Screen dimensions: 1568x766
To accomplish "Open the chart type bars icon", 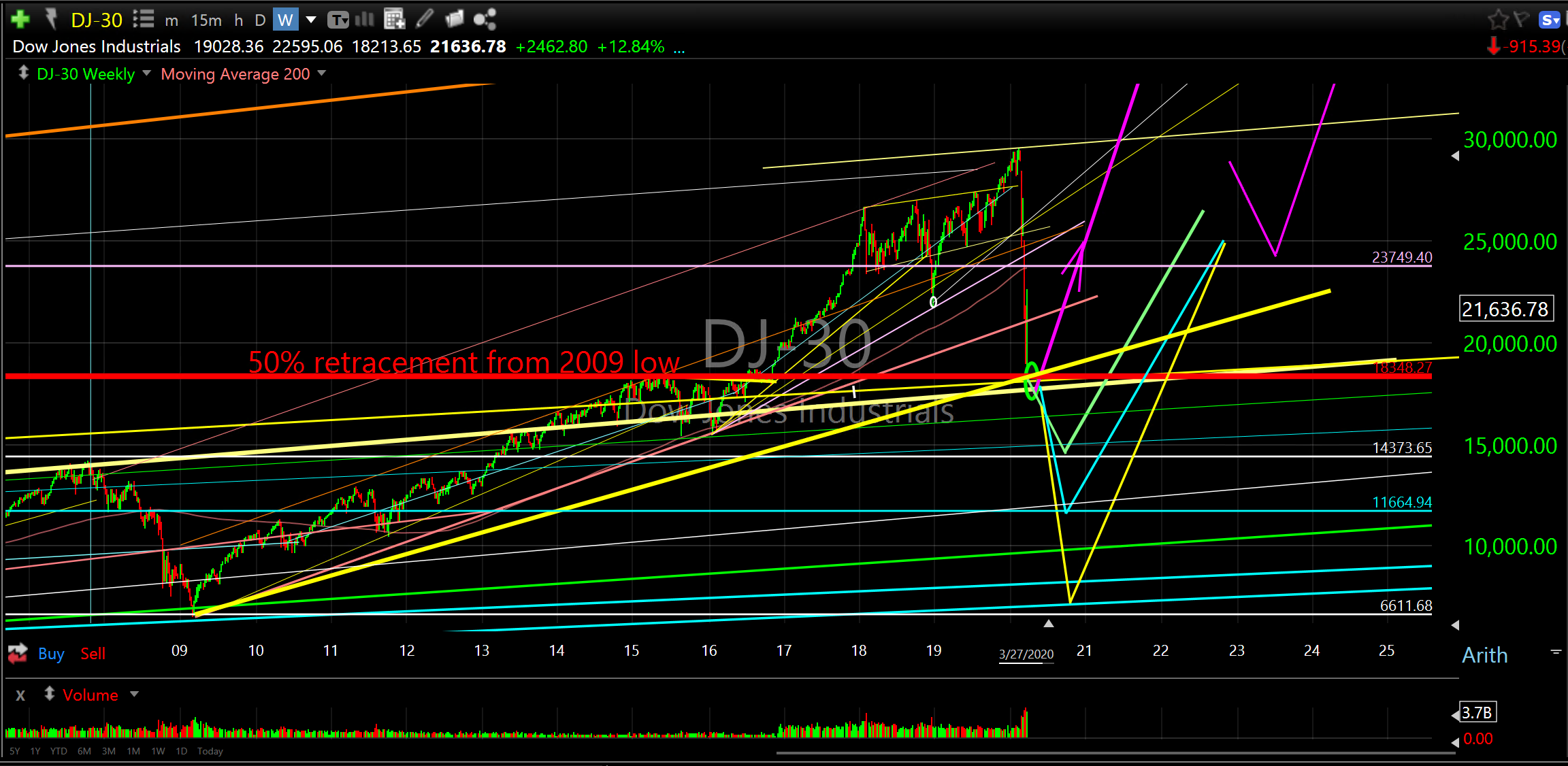I will (x=365, y=19).
